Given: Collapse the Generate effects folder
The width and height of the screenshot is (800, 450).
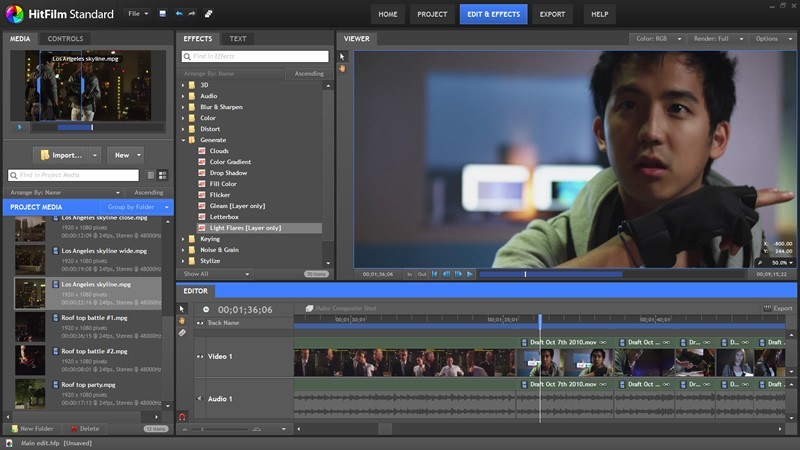Looking at the screenshot, I should [184, 140].
